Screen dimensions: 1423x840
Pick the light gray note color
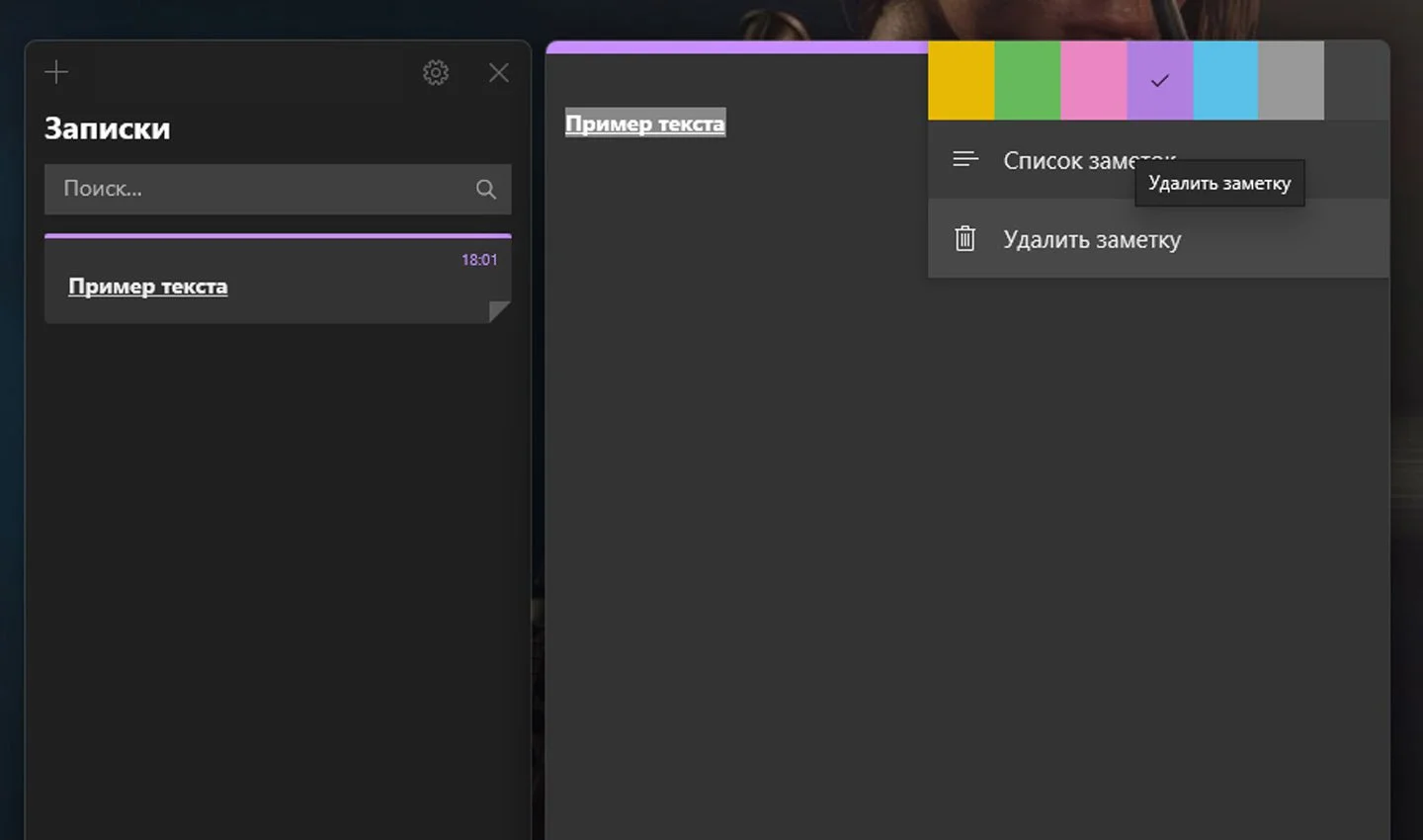pos(1291,80)
